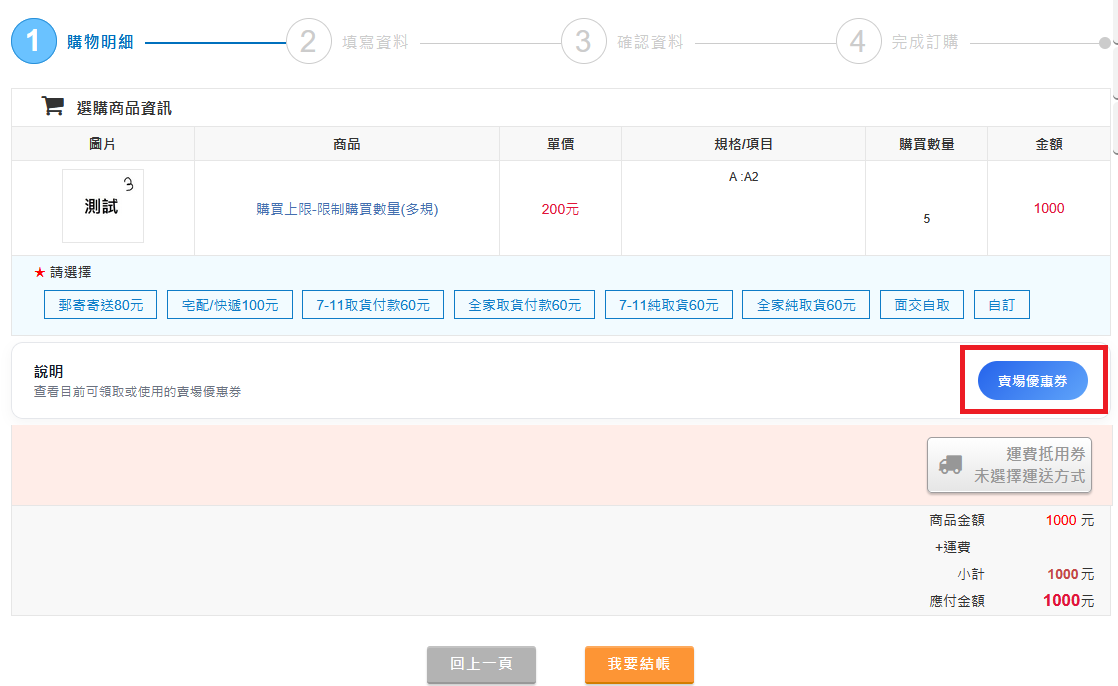Pick 全家純取貨60元 shipping option
The width and height of the screenshot is (1118, 686).
tap(806, 305)
